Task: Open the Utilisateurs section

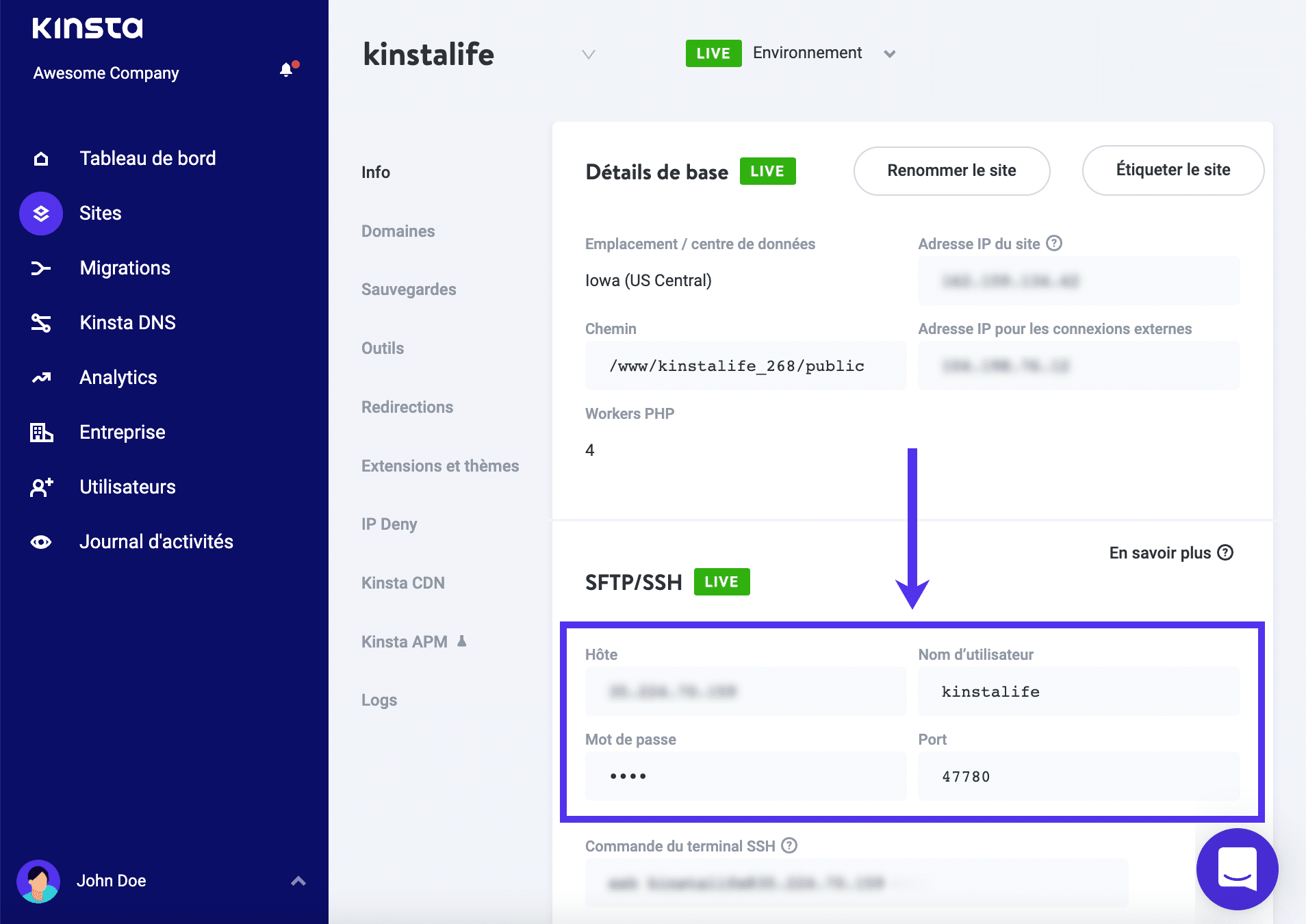Action: pos(127,487)
